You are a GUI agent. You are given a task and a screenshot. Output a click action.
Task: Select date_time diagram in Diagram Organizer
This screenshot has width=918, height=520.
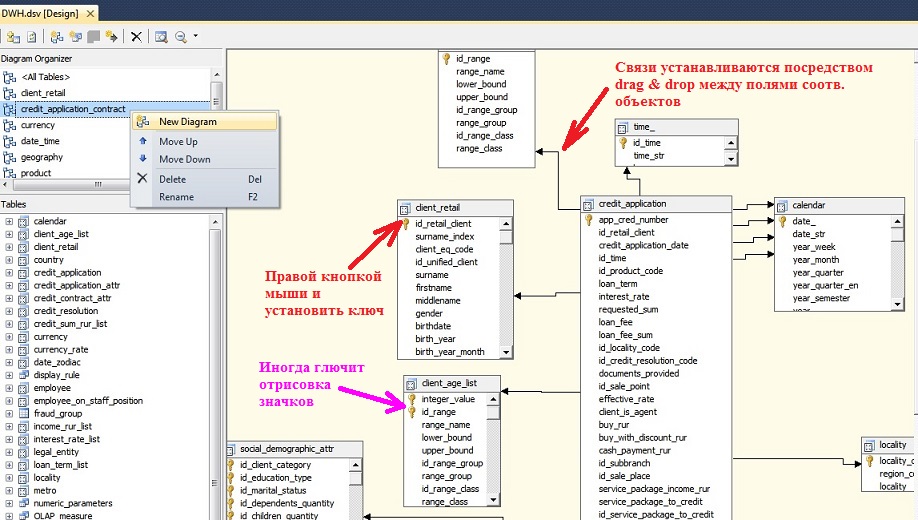pyautogui.click(x=40, y=141)
